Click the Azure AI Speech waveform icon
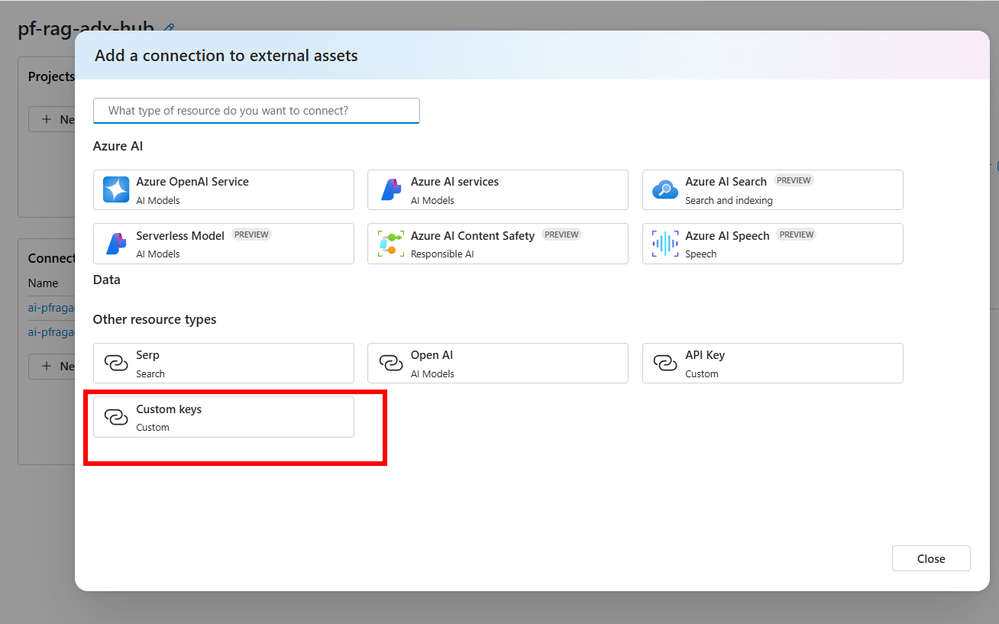 (x=665, y=243)
